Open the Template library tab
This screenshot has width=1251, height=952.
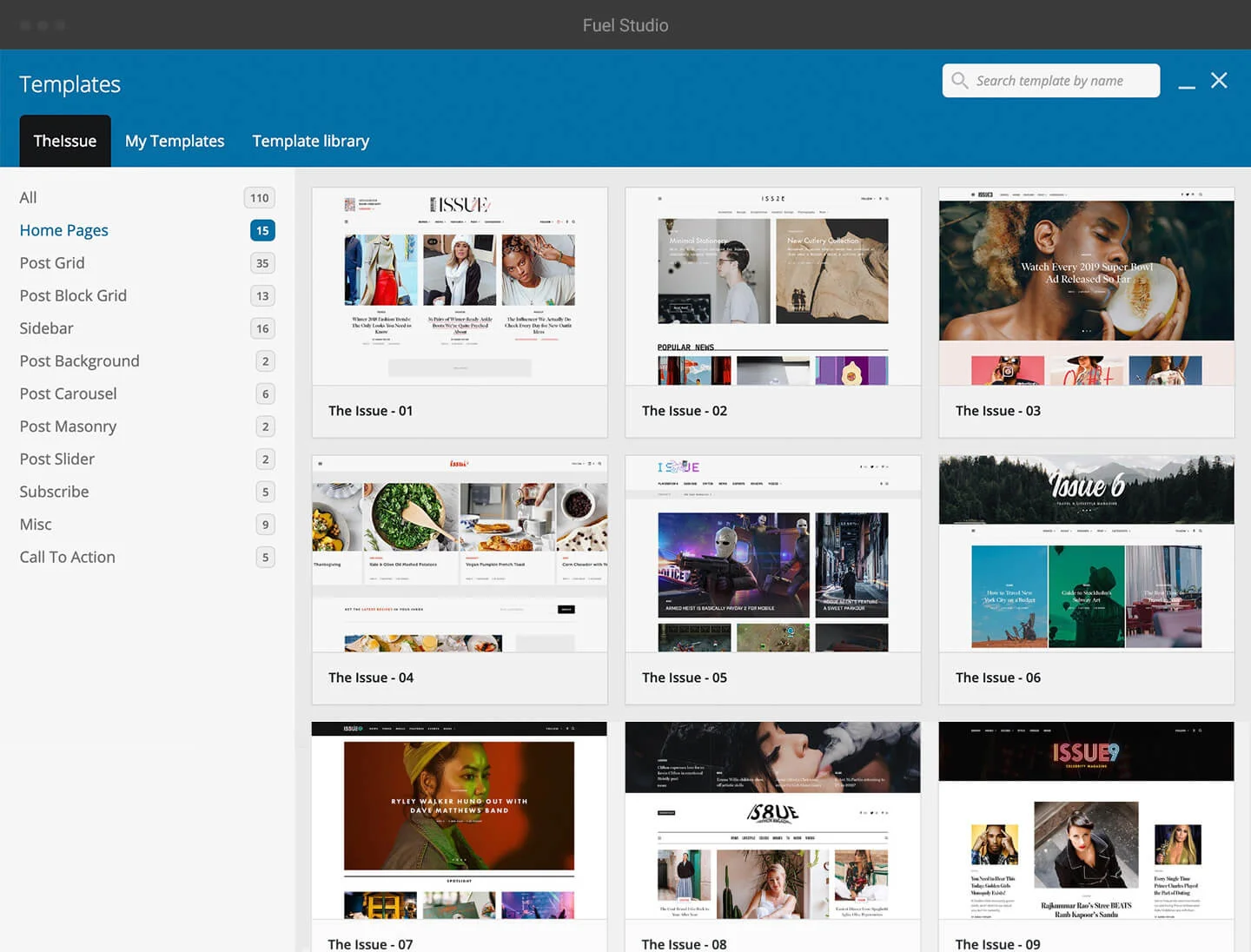pyautogui.click(x=311, y=141)
